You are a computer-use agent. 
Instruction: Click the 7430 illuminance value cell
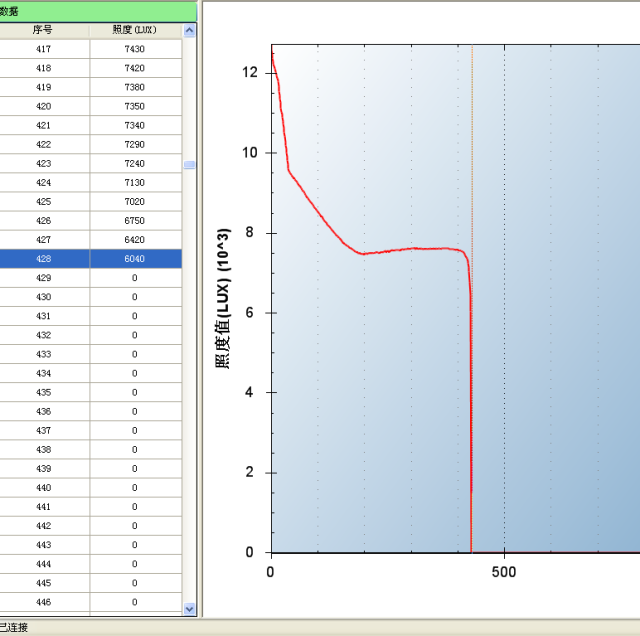pyautogui.click(x=135, y=49)
